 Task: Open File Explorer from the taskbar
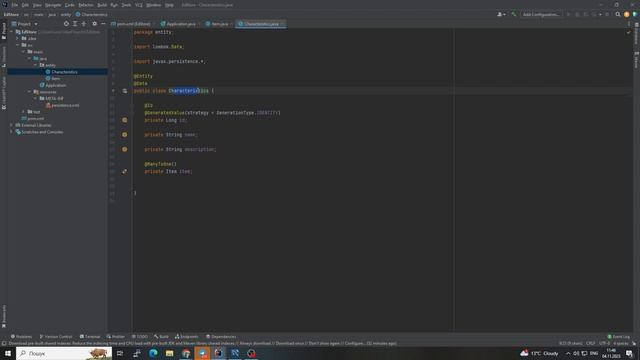pyautogui.click(x=169, y=353)
